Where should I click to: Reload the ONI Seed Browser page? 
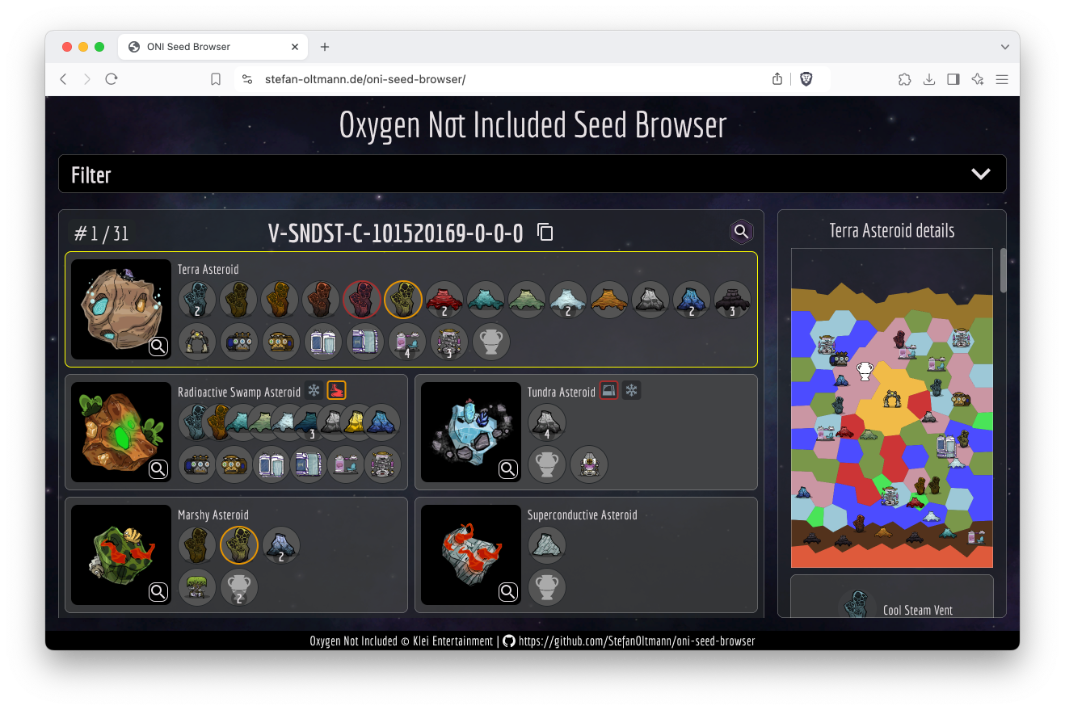coord(111,79)
